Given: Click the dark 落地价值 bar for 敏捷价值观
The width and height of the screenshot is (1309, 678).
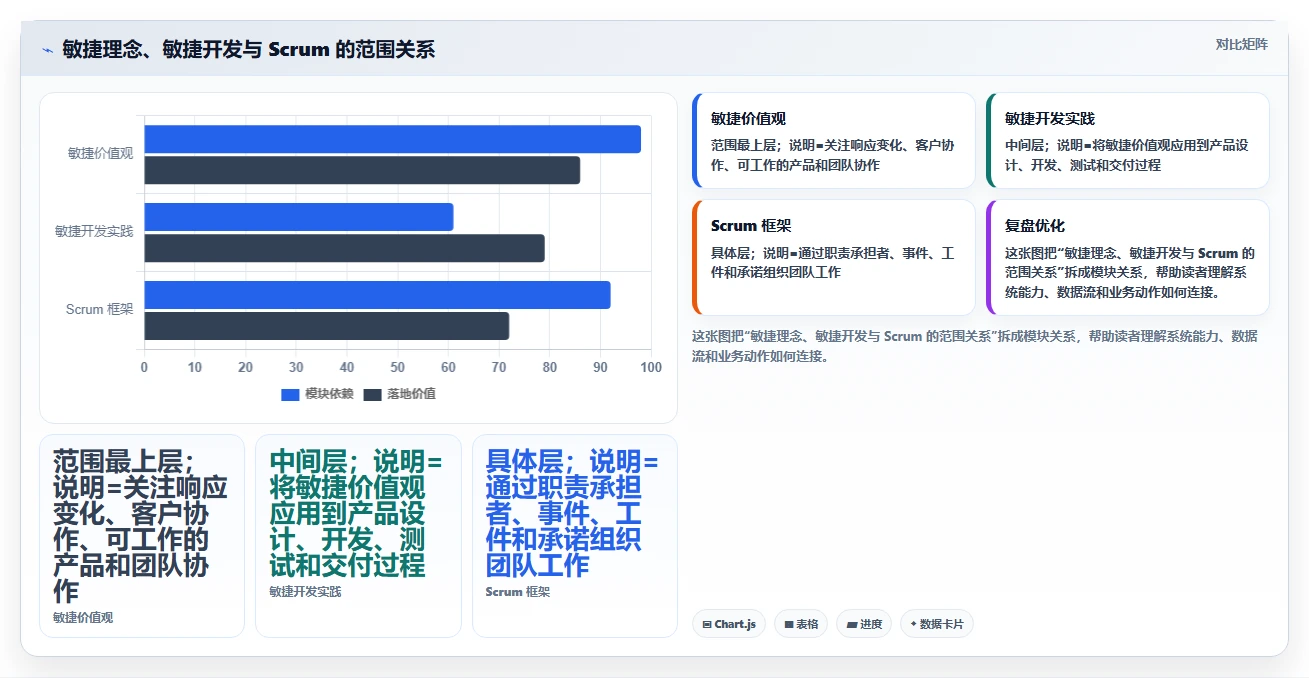Looking at the screenshot, I should (x=362, y=170).
